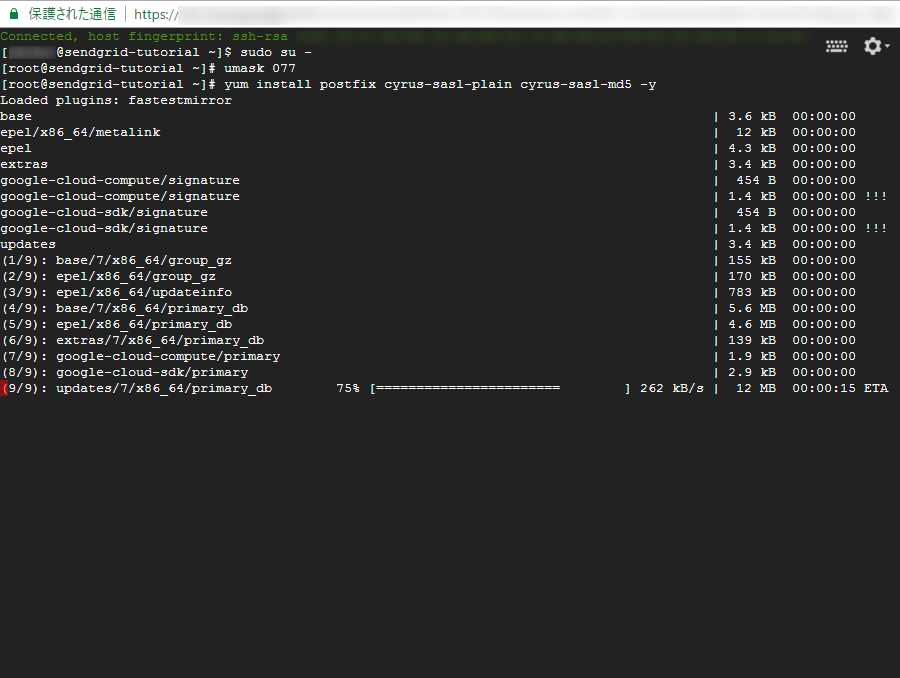
Task: Click the '783 kB' size value
Action: click(752, 293)
